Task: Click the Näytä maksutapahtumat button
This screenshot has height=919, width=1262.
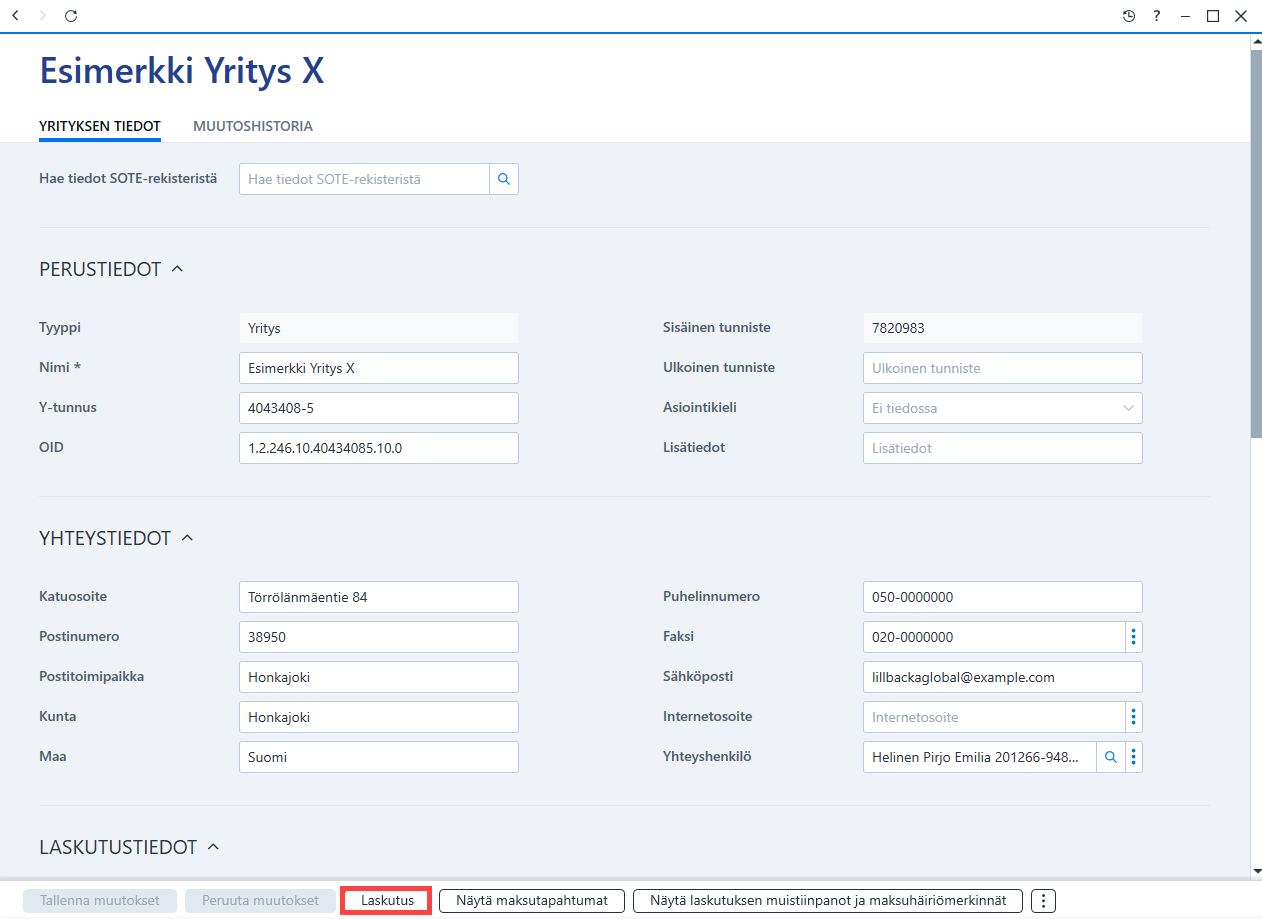Action: [532, 901]
